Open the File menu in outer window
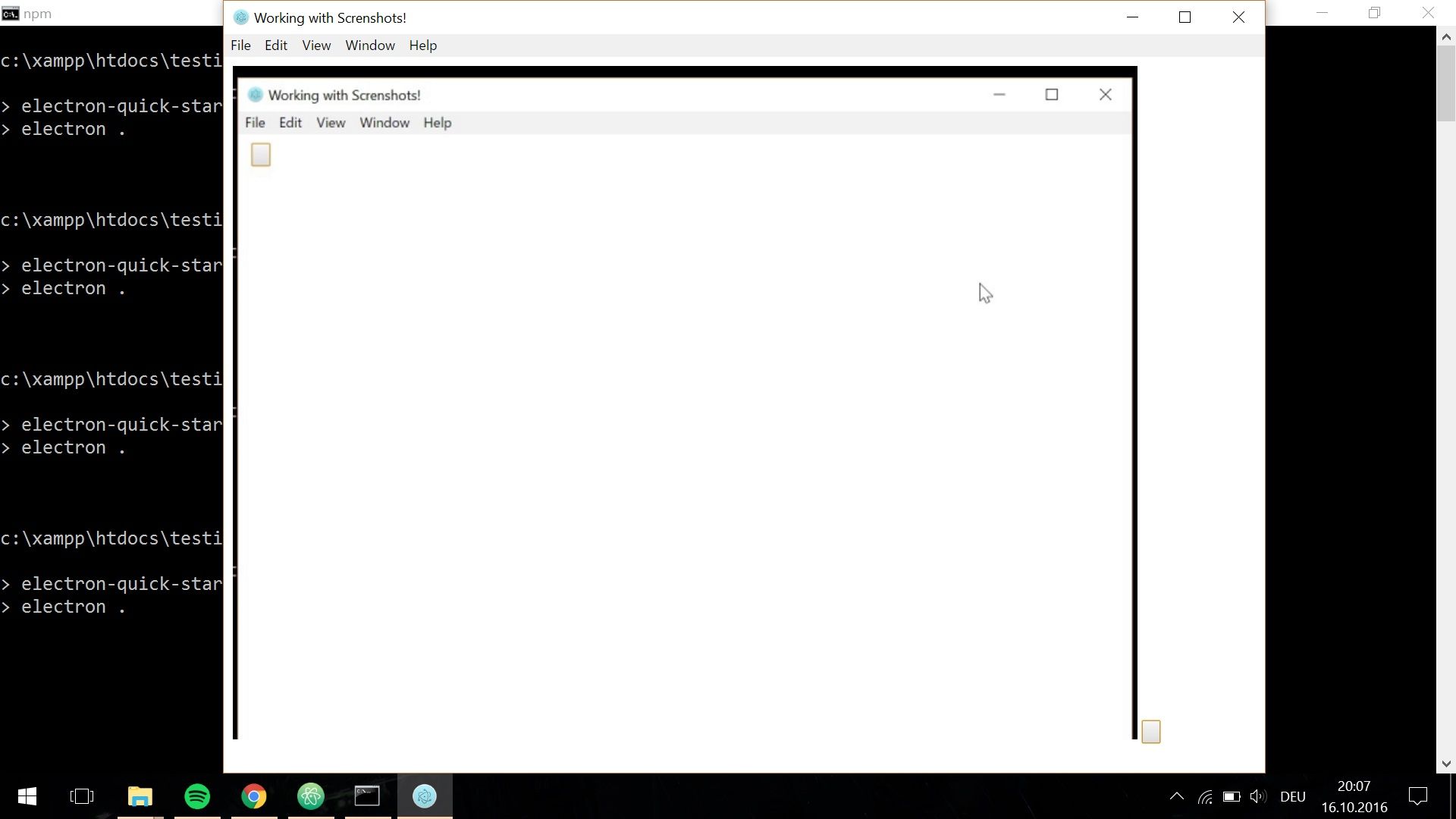The image size is (1456, 819). (x=240, y=45)
